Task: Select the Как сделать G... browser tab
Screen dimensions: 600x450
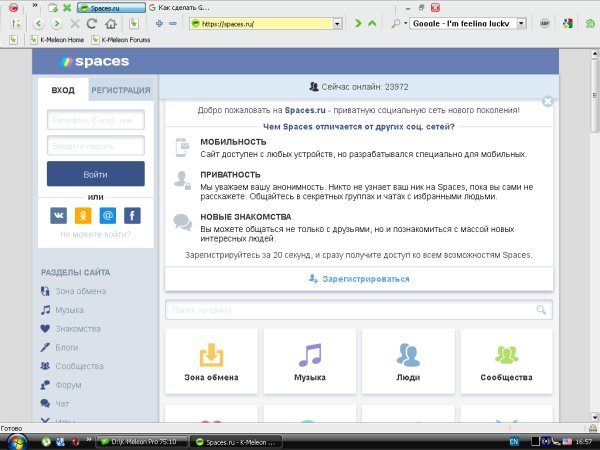Action: 179,7
